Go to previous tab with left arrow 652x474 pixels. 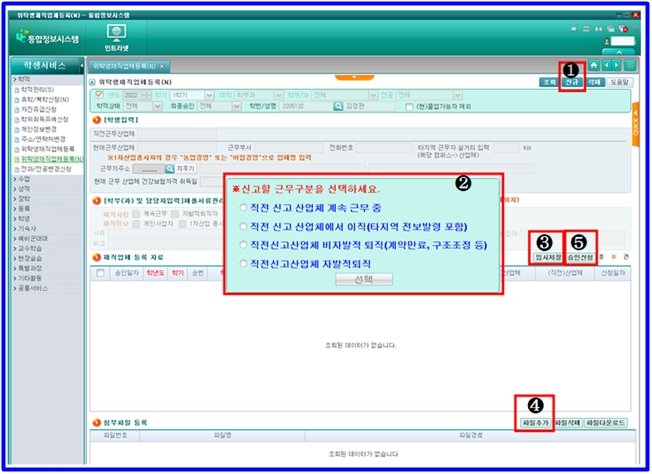(607, 65)
